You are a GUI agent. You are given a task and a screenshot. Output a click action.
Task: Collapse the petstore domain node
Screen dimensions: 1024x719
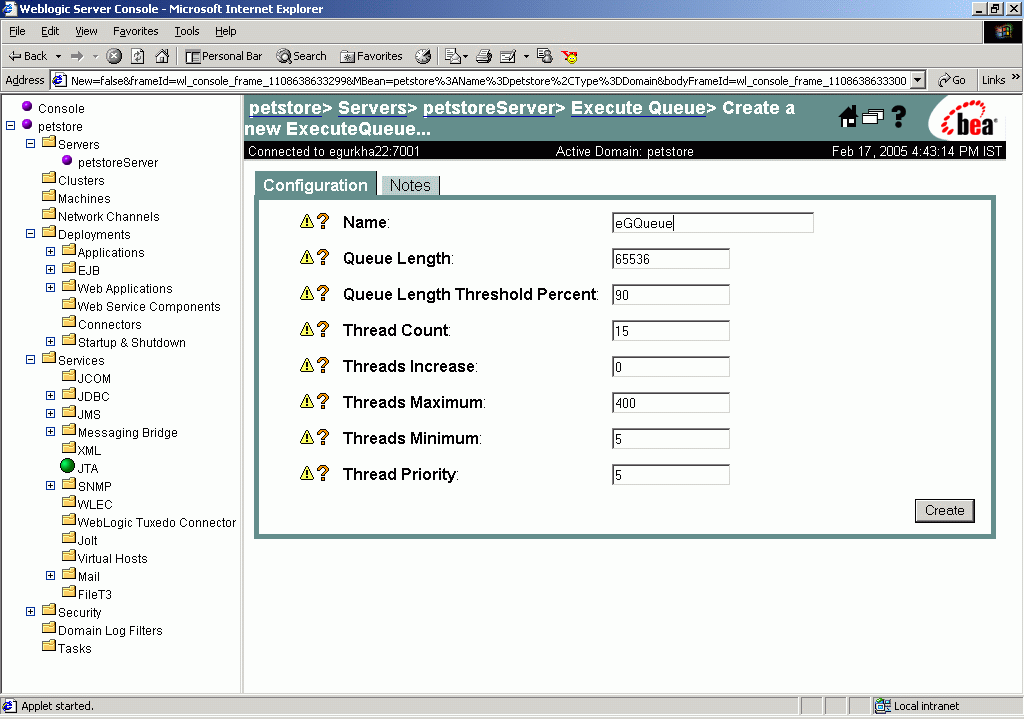[10, 125]
